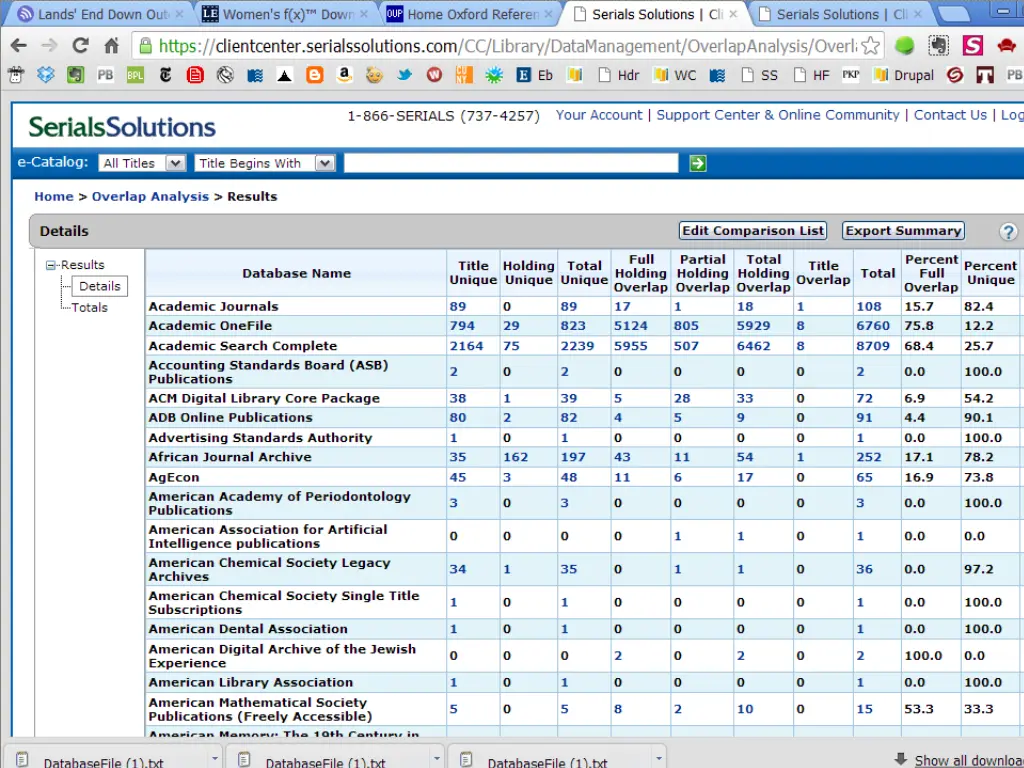Click the pink S extension icon
This screenshot has height=768, width=1024.
(972, 45)
